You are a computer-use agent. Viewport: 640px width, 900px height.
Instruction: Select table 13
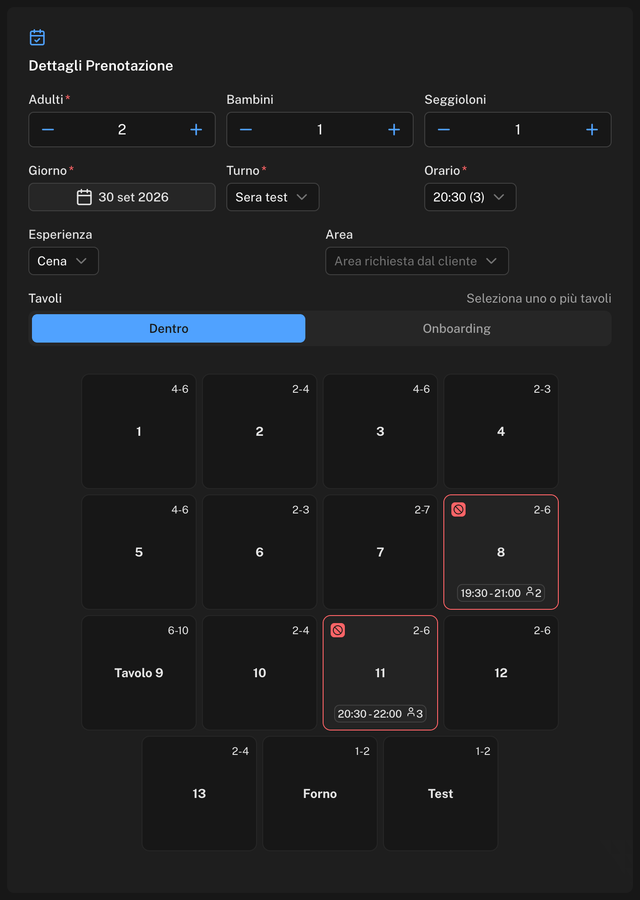click(x=199, y=793)
